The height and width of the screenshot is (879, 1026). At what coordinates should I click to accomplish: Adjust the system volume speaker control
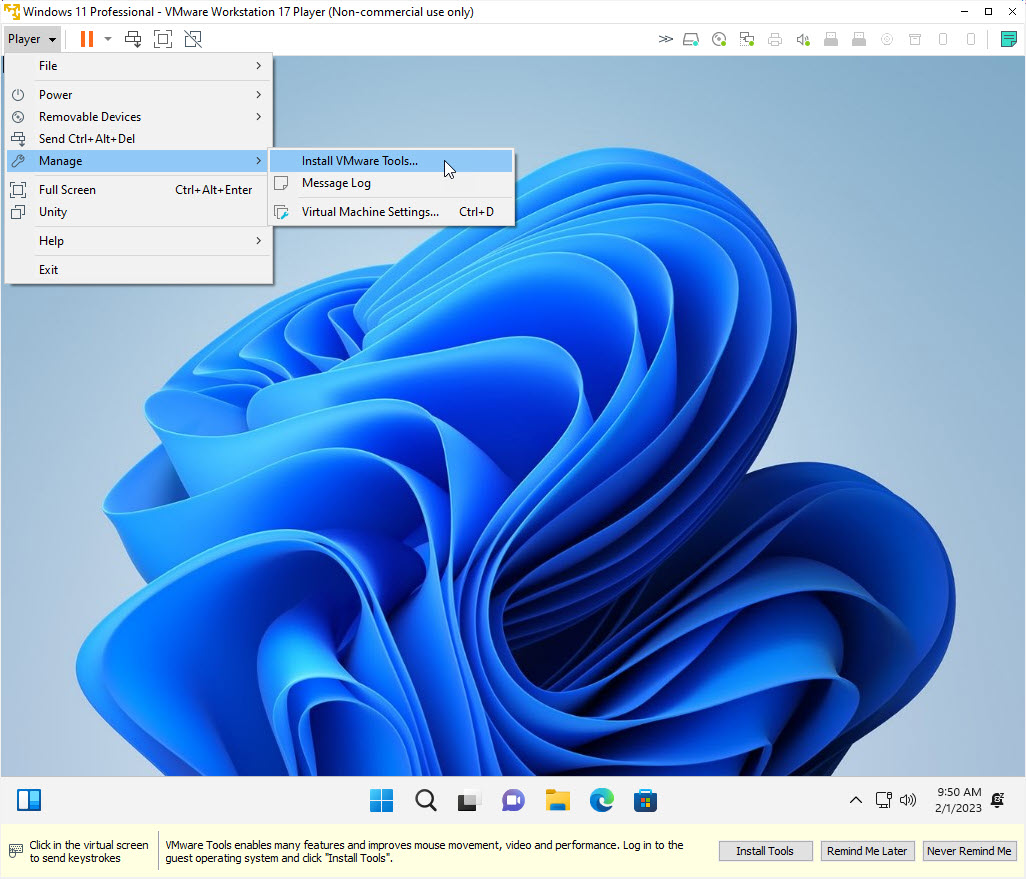point(908,800)
